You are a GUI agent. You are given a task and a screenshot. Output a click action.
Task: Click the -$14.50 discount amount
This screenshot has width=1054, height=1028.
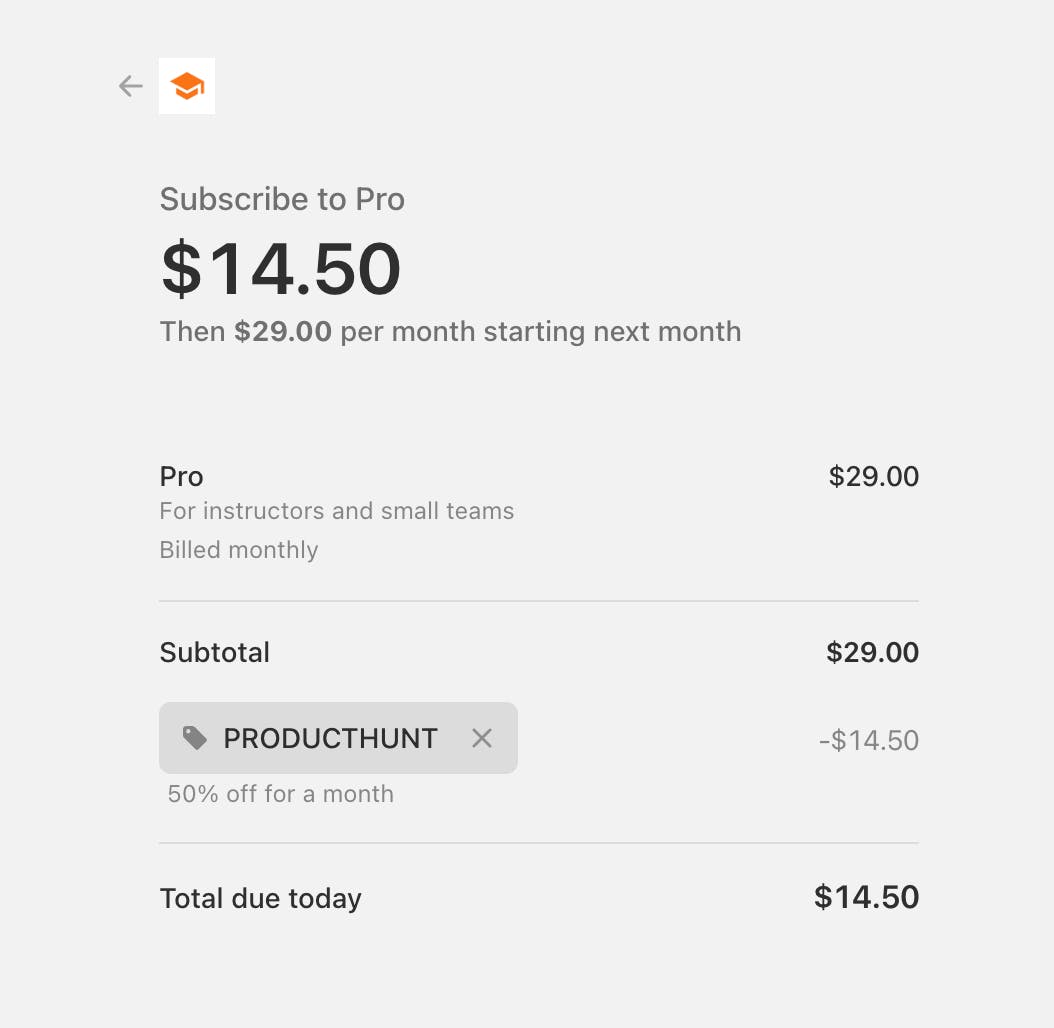point(868,740)
